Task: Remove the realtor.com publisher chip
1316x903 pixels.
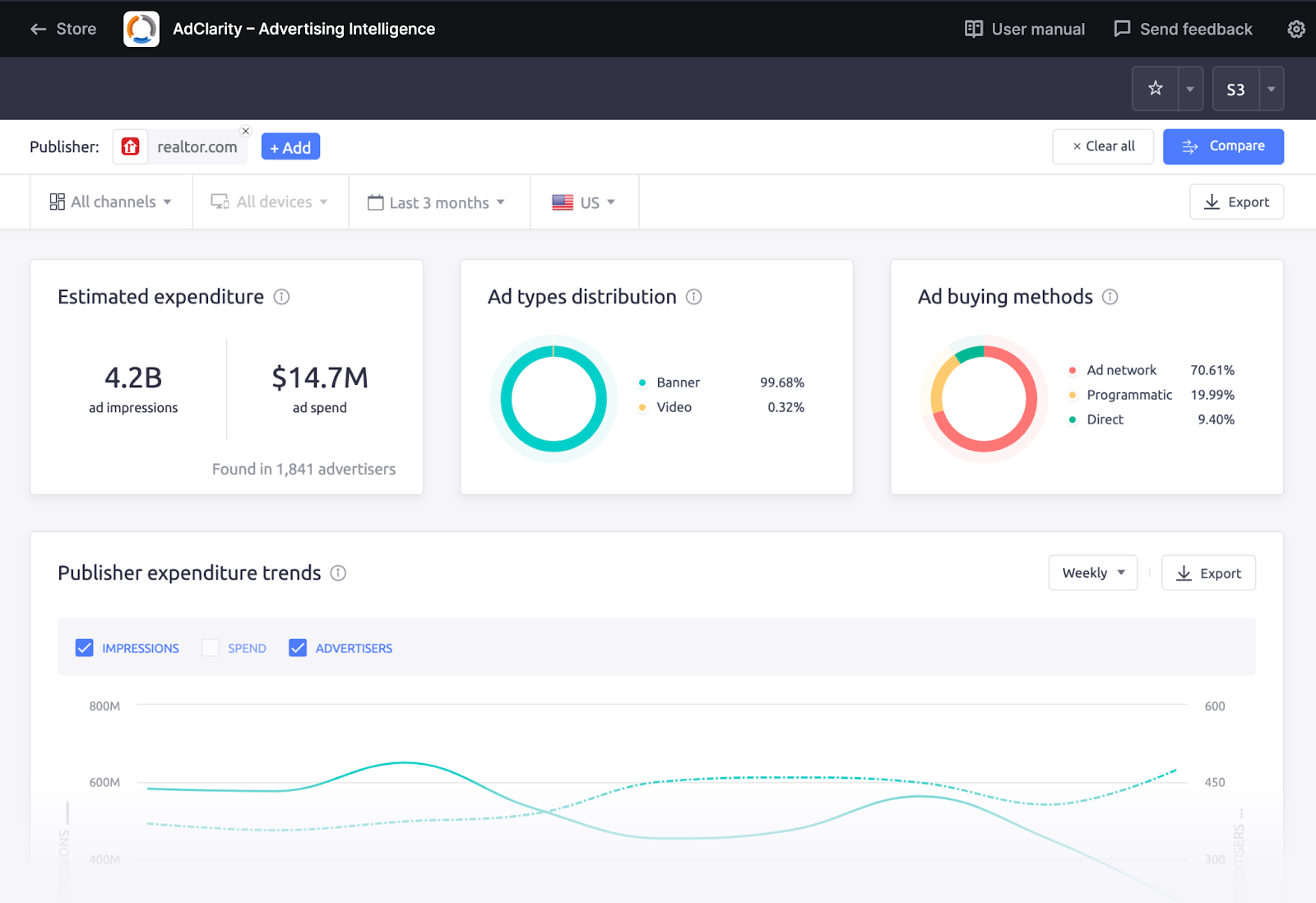Action: tap(245, 131)
